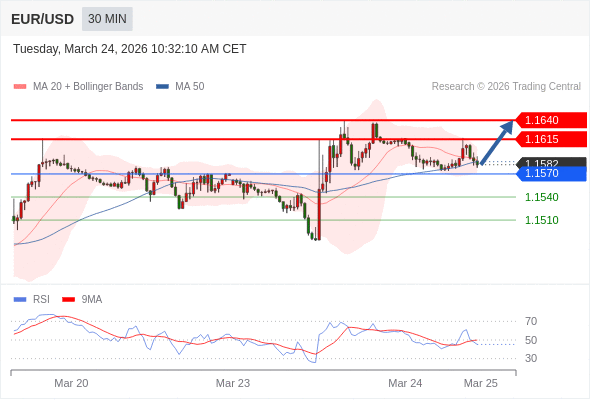Click the EUR/USD pair title
The height and width of the screenshot is (400, 590).
pyautogui.click(x=43, y=19)
